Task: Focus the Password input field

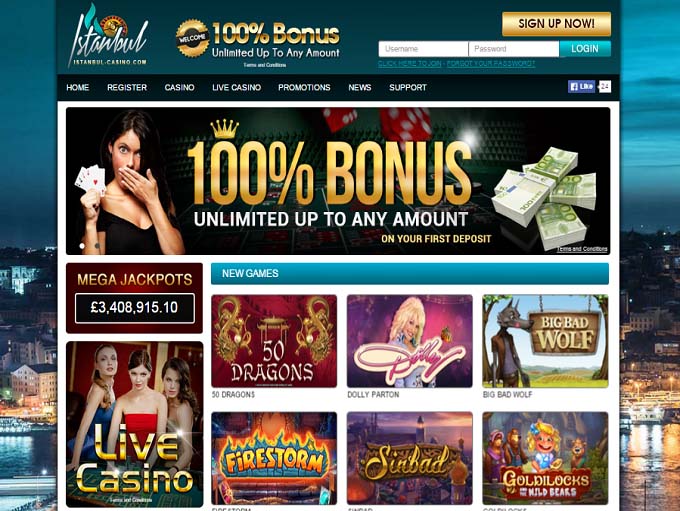Action: 514,49
